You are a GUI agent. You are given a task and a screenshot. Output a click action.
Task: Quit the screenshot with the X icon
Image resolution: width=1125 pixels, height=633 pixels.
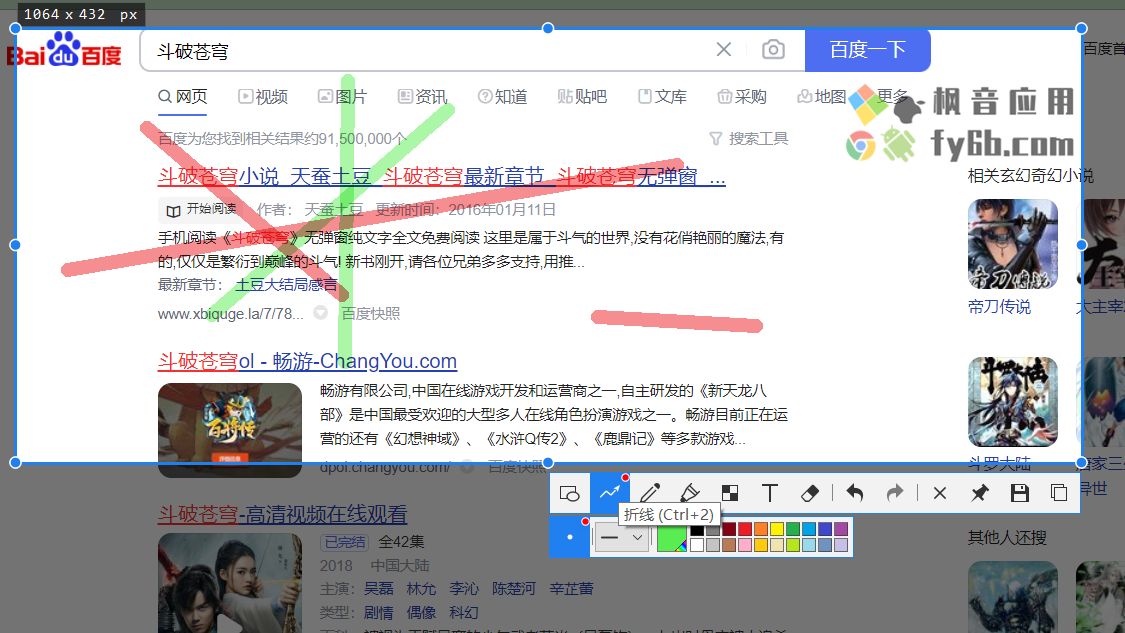click(x=939, y=493)
